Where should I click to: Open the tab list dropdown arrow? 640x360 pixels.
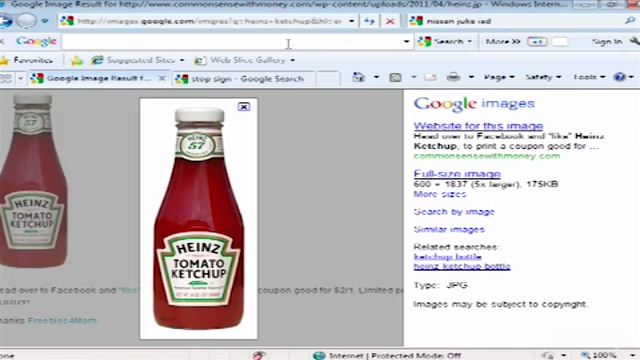[20, 78]
